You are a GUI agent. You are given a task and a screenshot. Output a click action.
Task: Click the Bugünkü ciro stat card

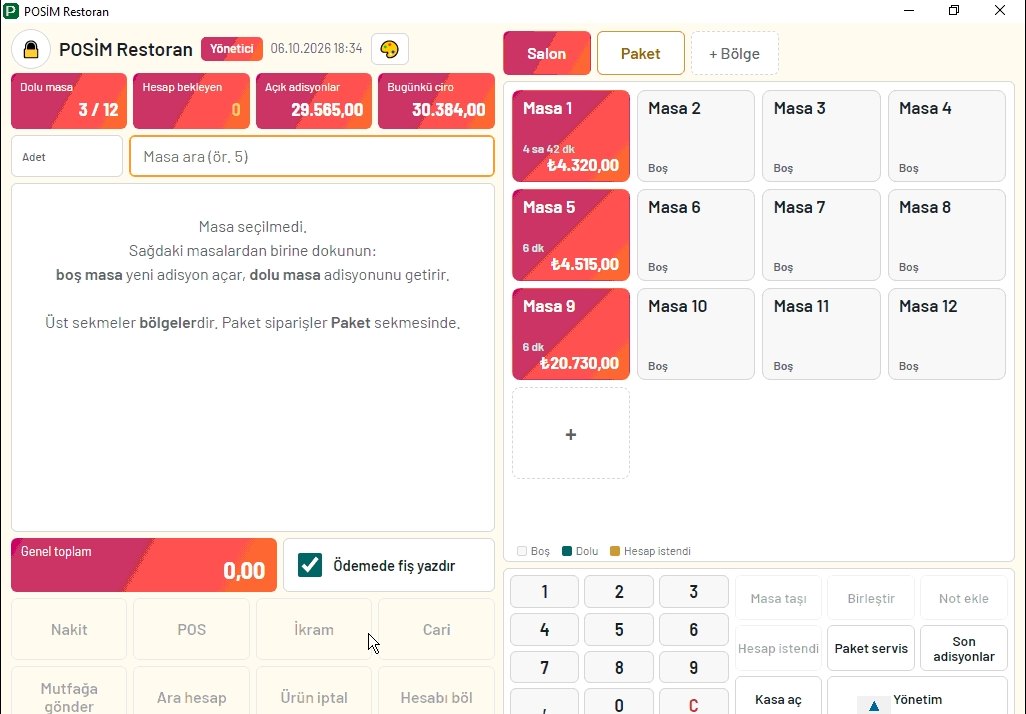tap(436, 101)
